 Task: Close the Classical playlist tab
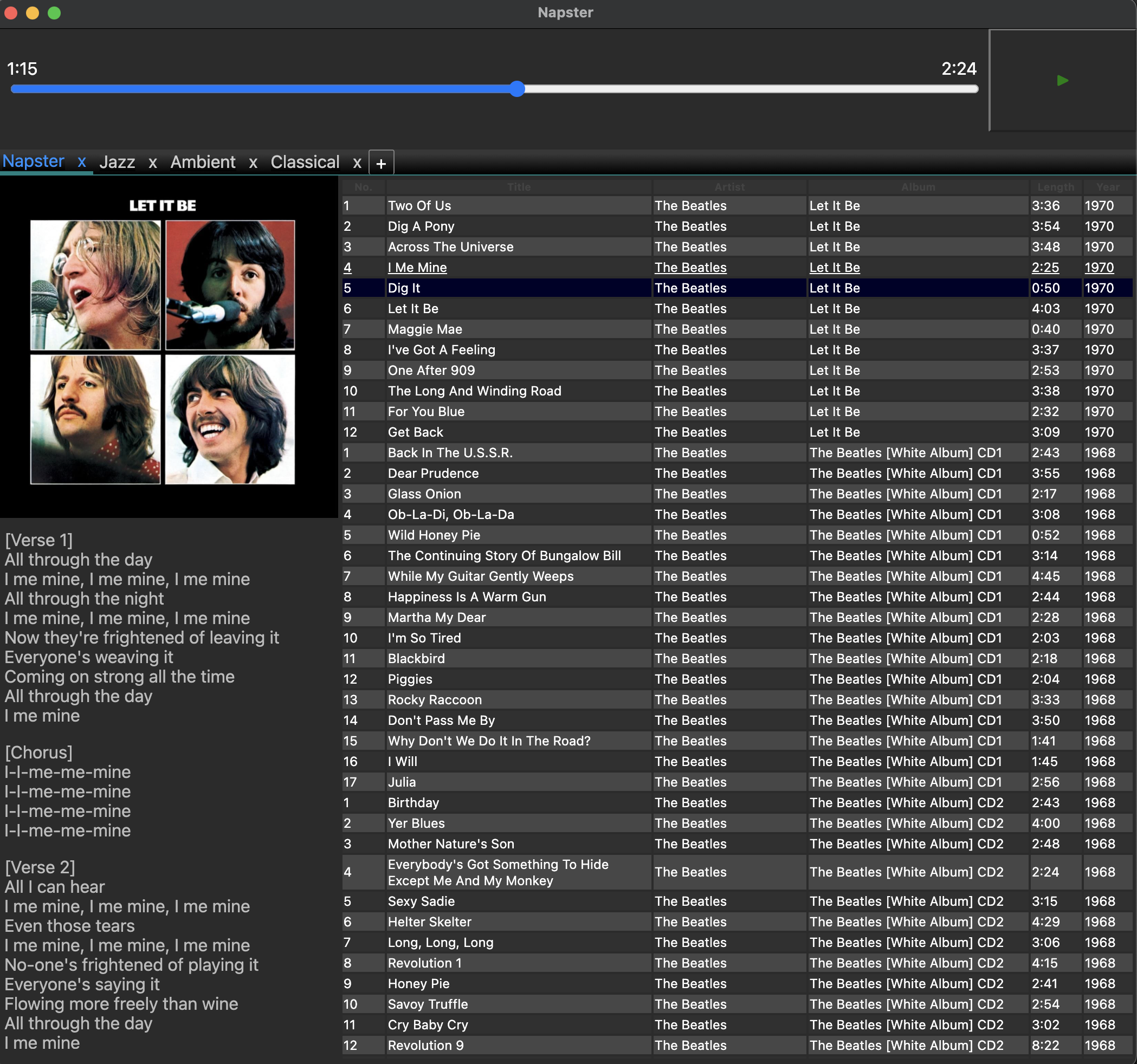357,163
